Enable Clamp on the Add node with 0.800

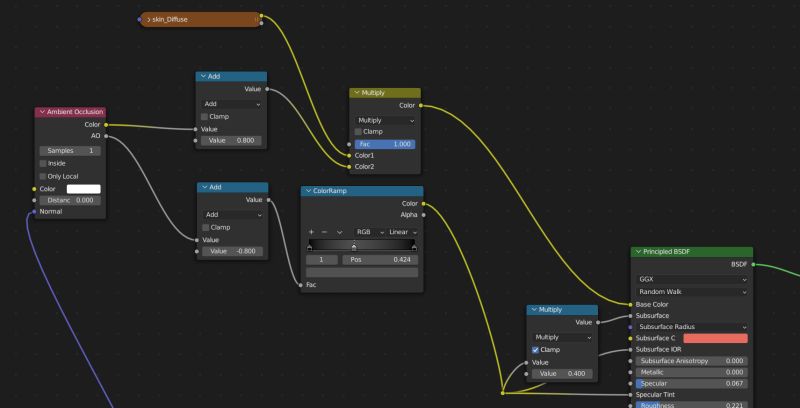pos(205,117)
